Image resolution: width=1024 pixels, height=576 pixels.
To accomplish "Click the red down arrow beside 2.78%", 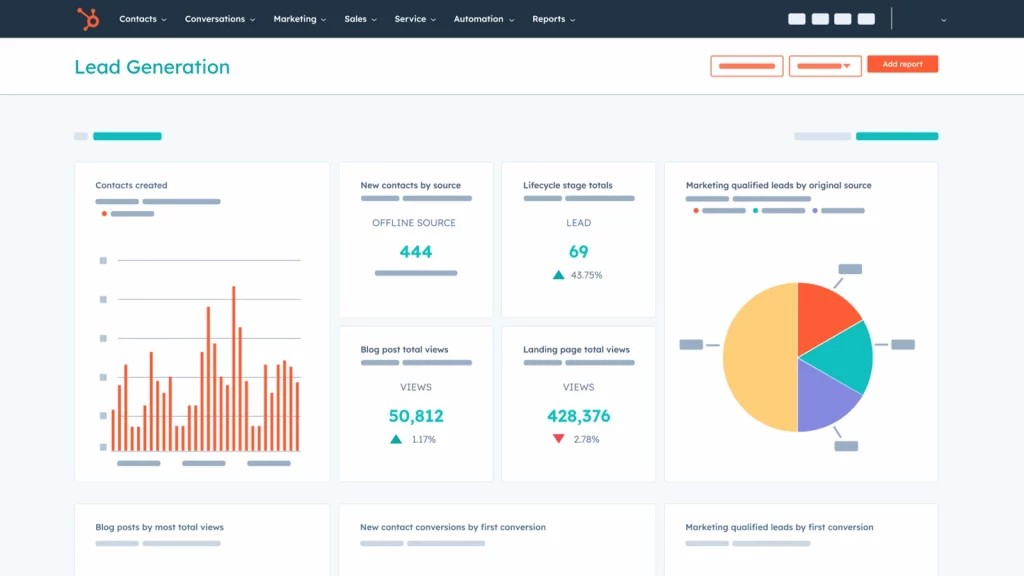I will (558, 439).
